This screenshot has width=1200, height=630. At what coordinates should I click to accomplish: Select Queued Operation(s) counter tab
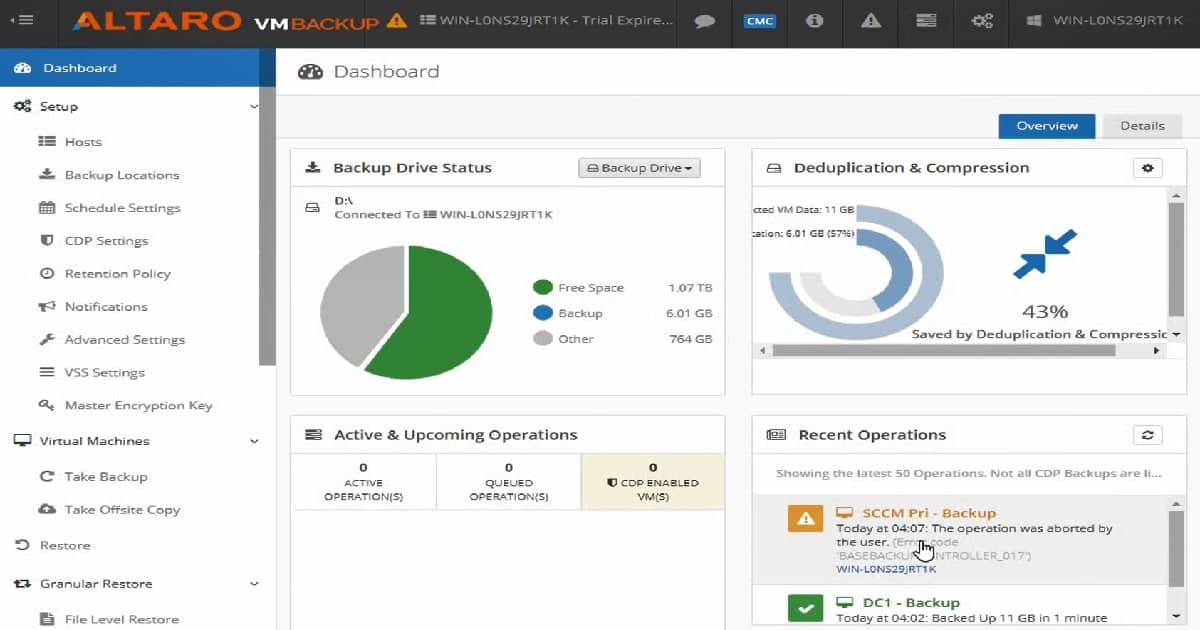tap(509, 482)
